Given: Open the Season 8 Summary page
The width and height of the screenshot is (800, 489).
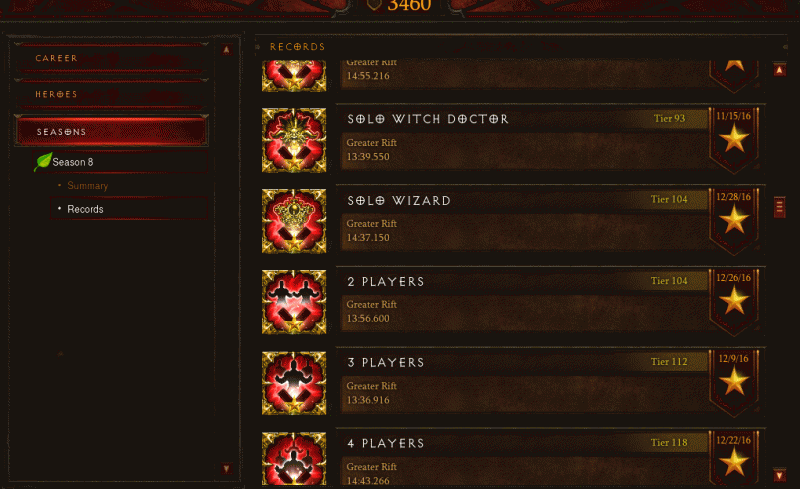Looking at the screenshot, I should [88, 186].
